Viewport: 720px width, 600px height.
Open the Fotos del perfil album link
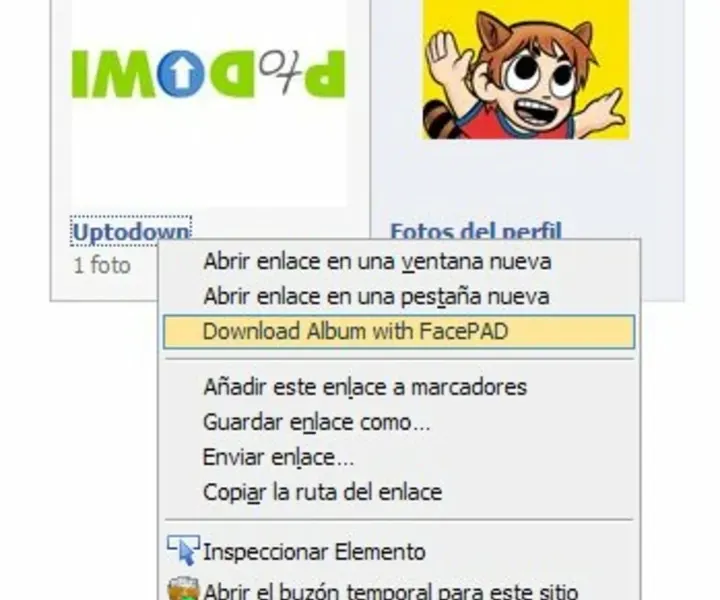click(x=476, y=230)
